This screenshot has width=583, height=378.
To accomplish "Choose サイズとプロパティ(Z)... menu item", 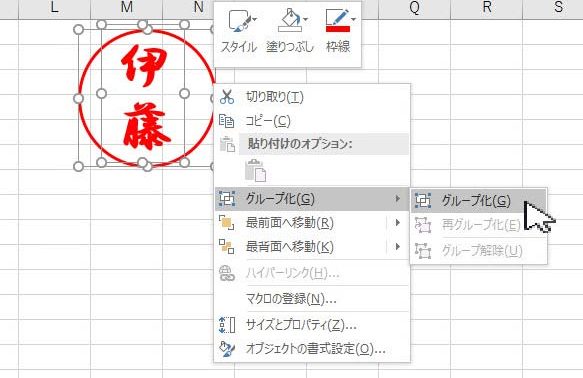I will (x=312, y=325).
